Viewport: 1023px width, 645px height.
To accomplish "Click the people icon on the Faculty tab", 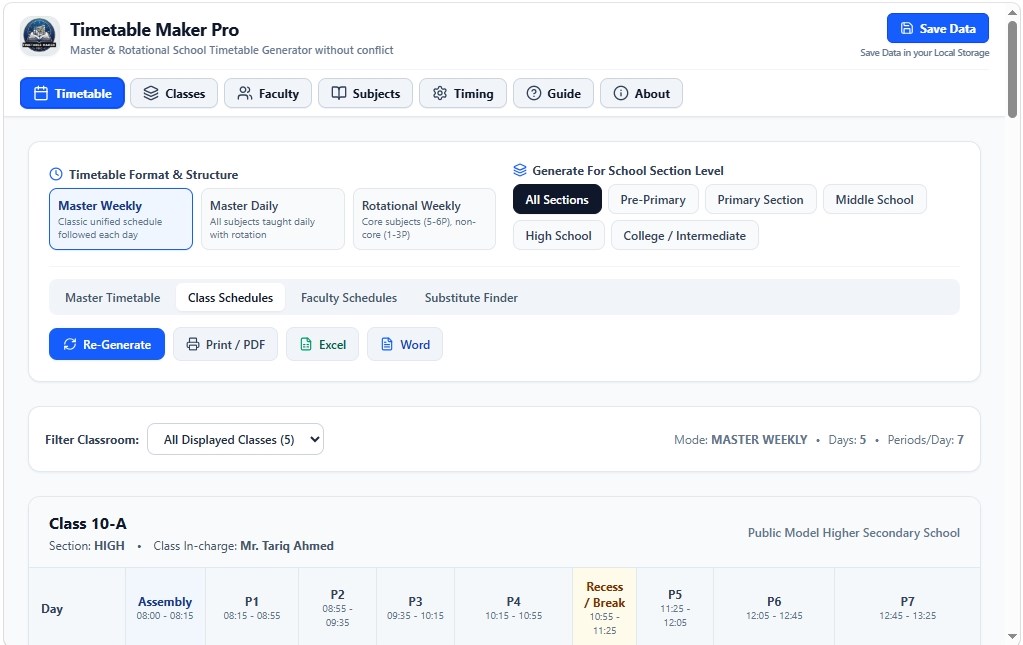I will coord(245,93).
